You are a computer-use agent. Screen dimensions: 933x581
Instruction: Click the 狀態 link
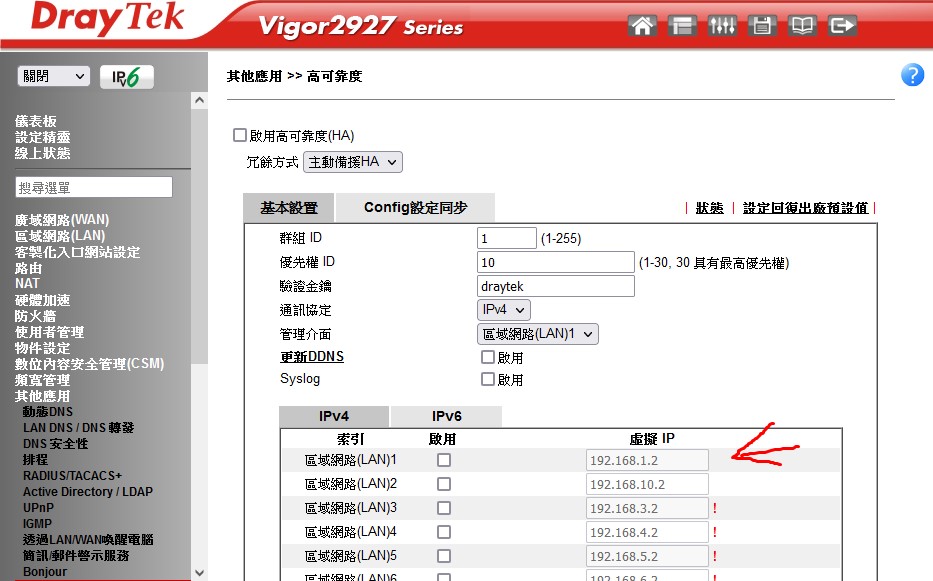[x=709, y=208]
